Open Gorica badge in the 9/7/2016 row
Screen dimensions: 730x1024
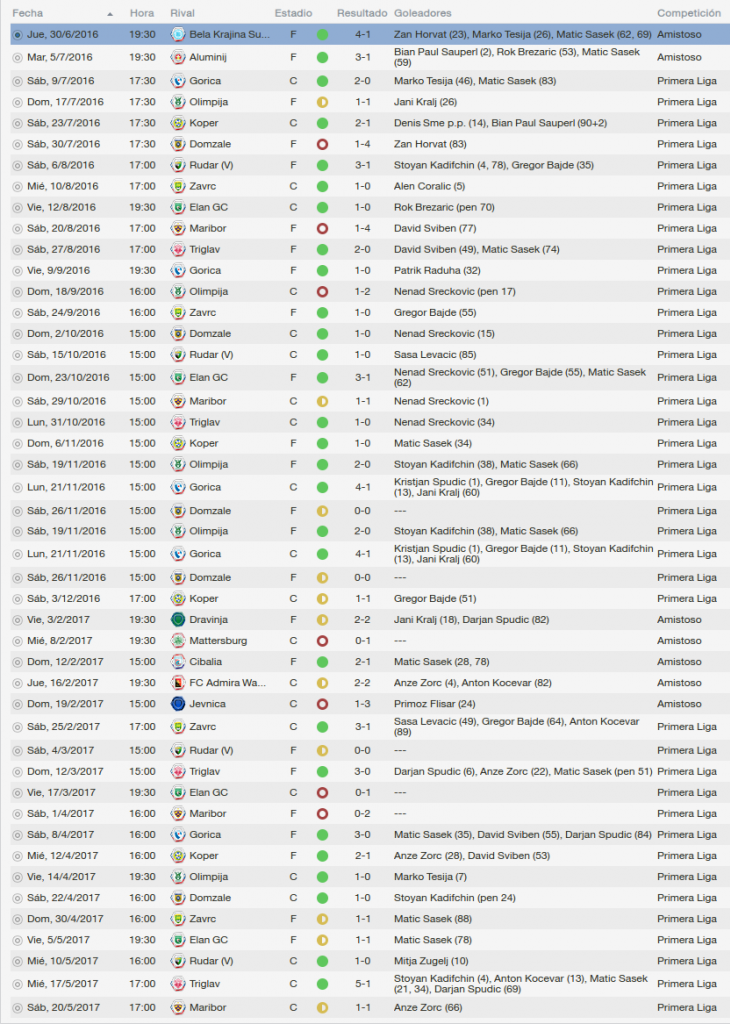178,81
